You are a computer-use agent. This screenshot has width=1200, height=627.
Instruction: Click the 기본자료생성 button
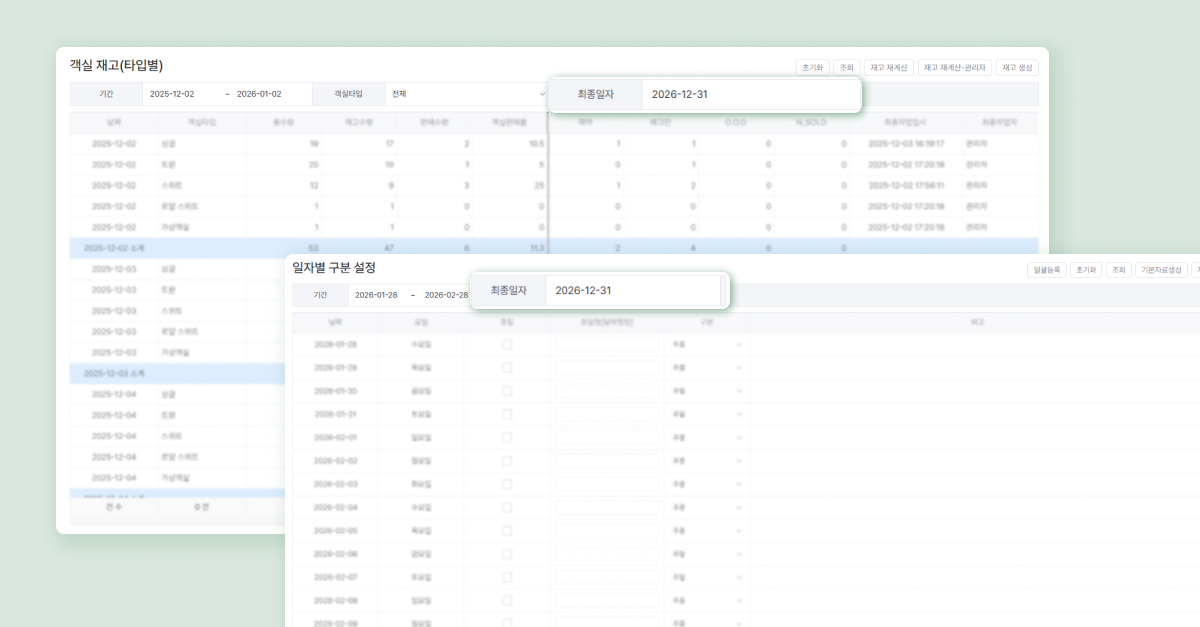1162,270
